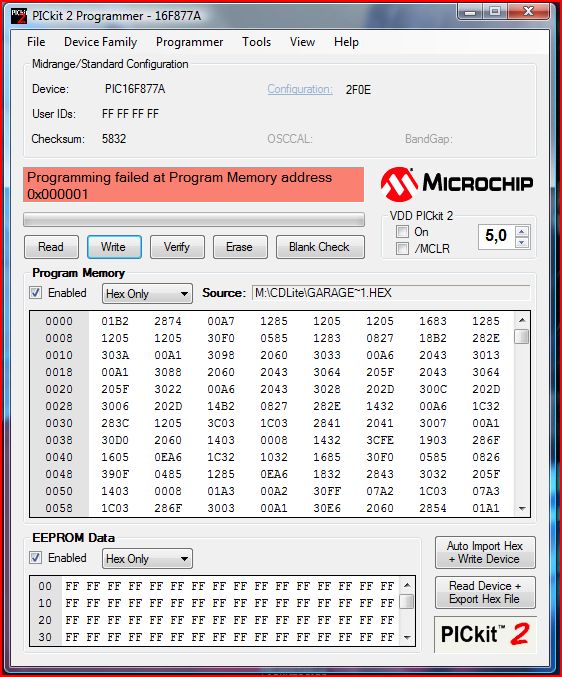Disable Program Memory Enabled checkbox
This screenshot has width=562, height=677.
click(36, 293)
